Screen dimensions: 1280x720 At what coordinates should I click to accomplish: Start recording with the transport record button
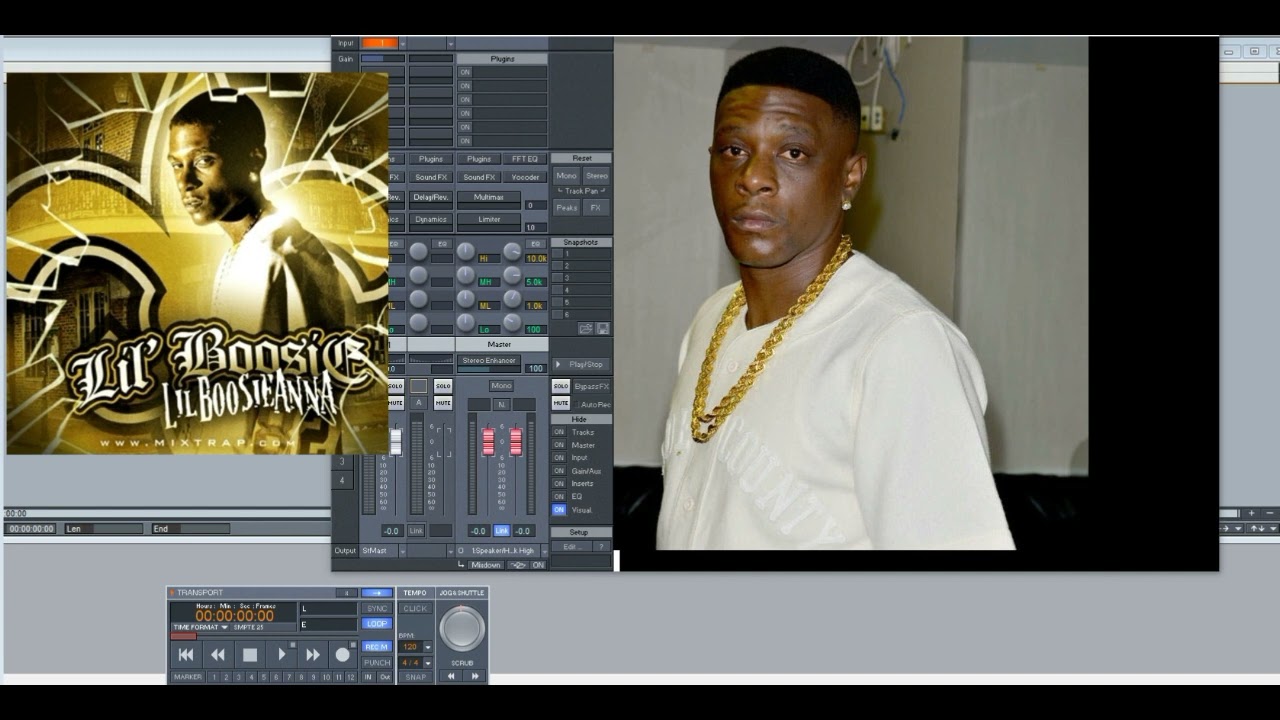coord(343,655)
